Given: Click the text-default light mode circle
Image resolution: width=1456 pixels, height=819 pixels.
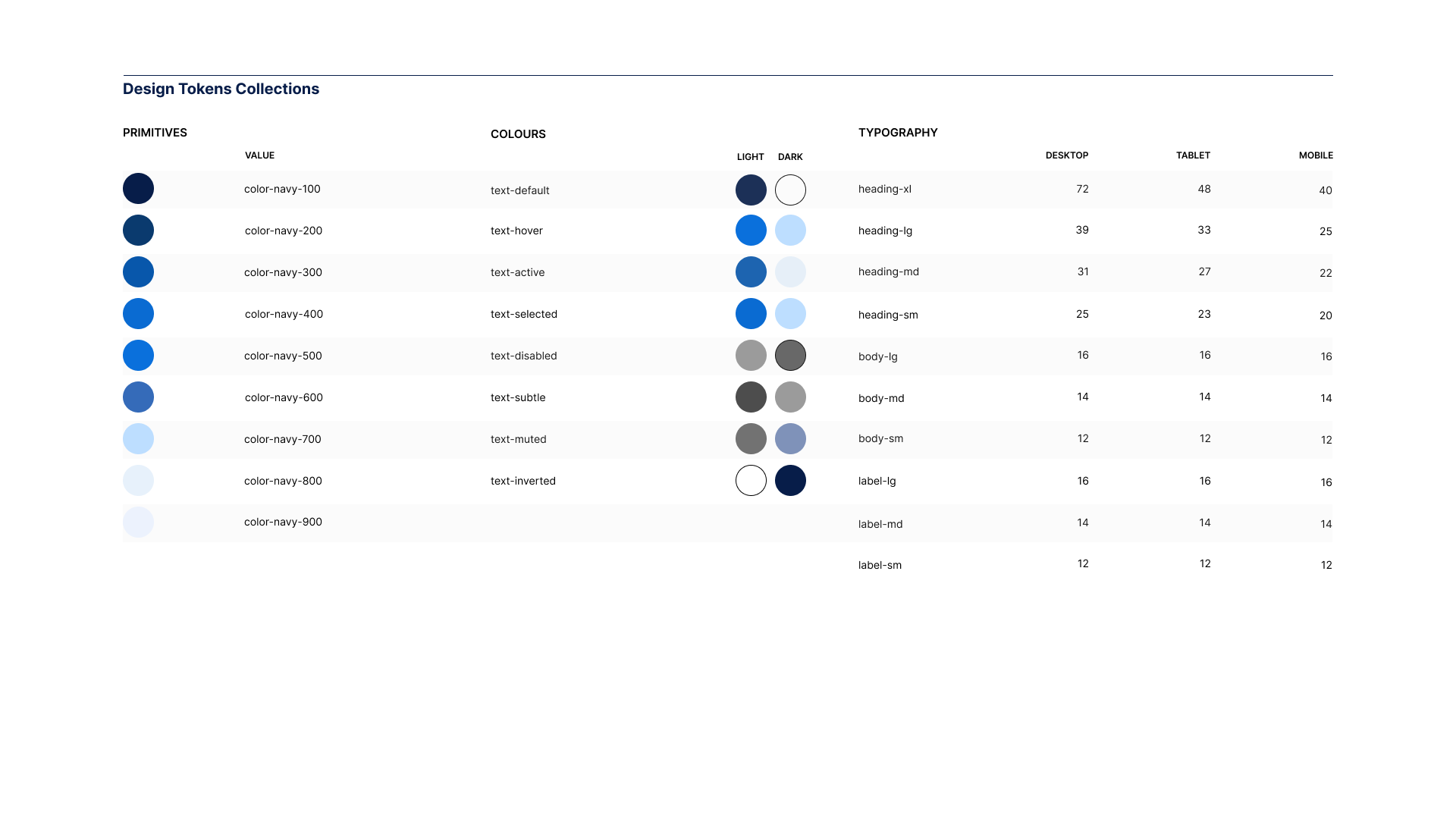Looking at the screenshot, I should [751, 190].
